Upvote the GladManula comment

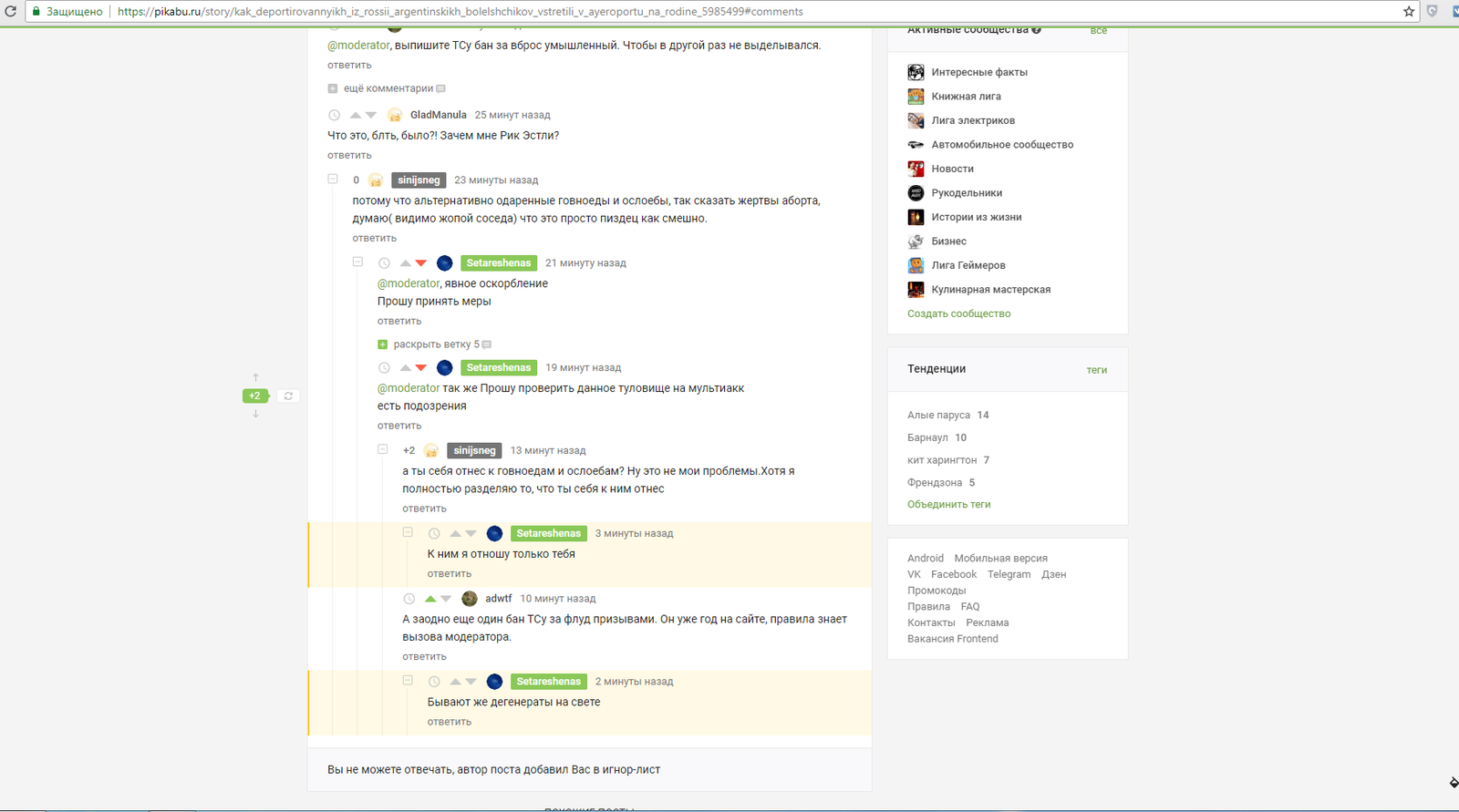[355, 115]
